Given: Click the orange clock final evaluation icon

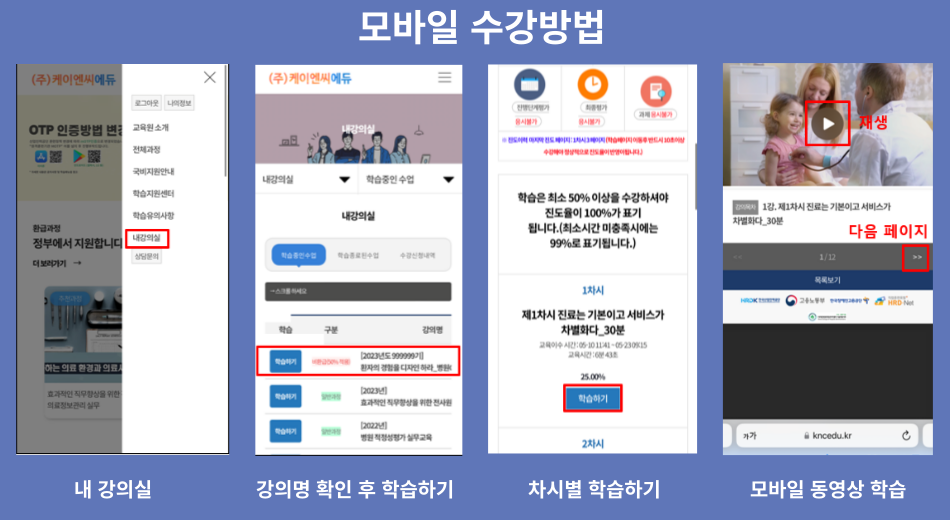Looking at the screenshot, I should click(593, 84).
